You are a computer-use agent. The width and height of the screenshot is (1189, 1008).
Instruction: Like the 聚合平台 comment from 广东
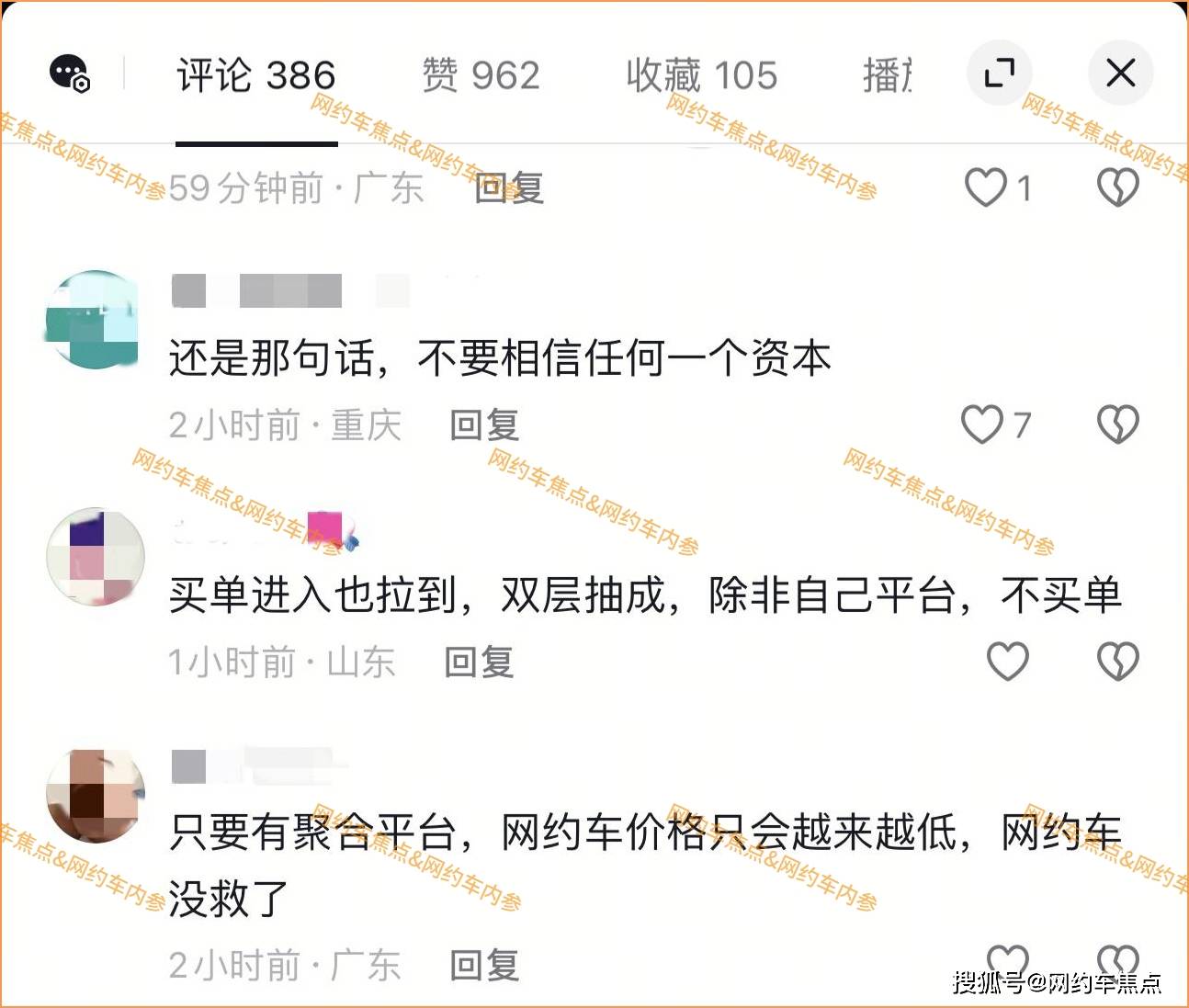(1007, 960)
